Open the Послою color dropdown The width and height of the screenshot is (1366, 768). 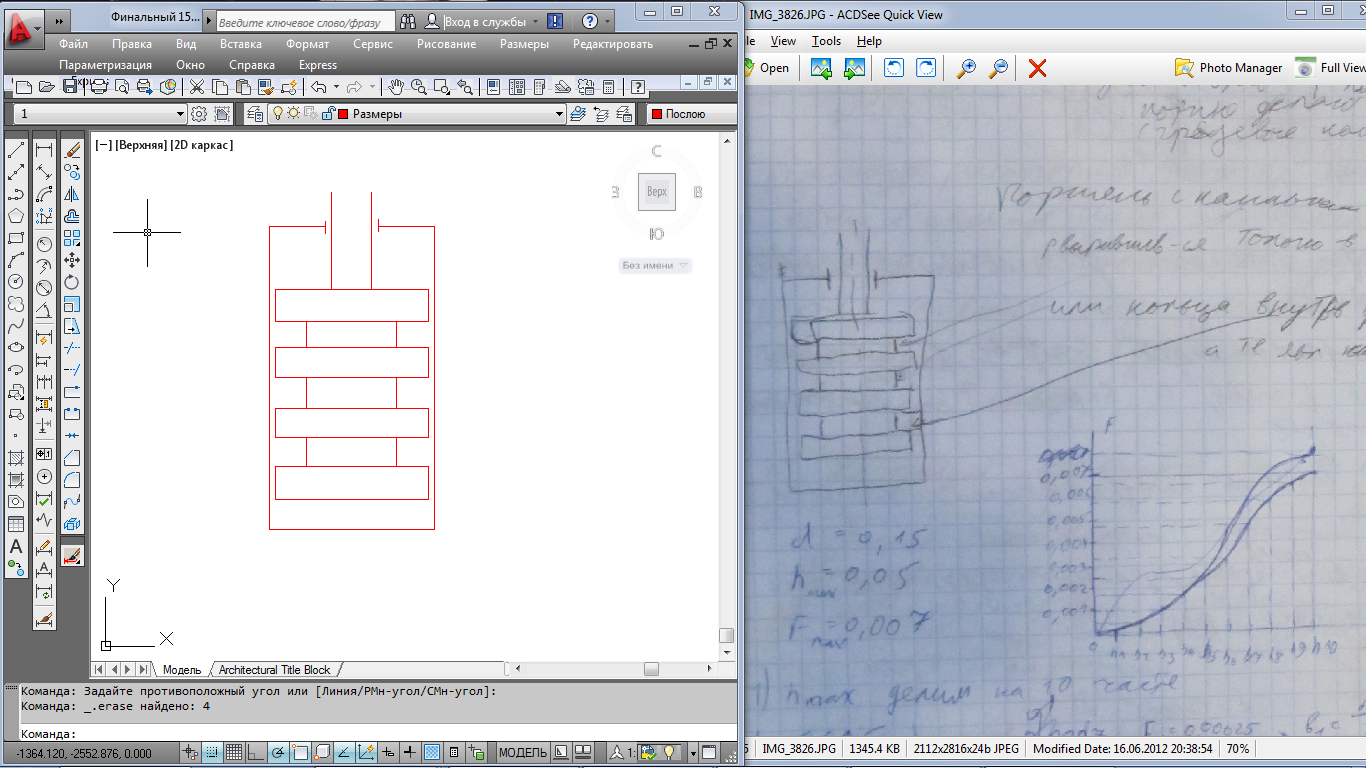click(x=691, y=114)
